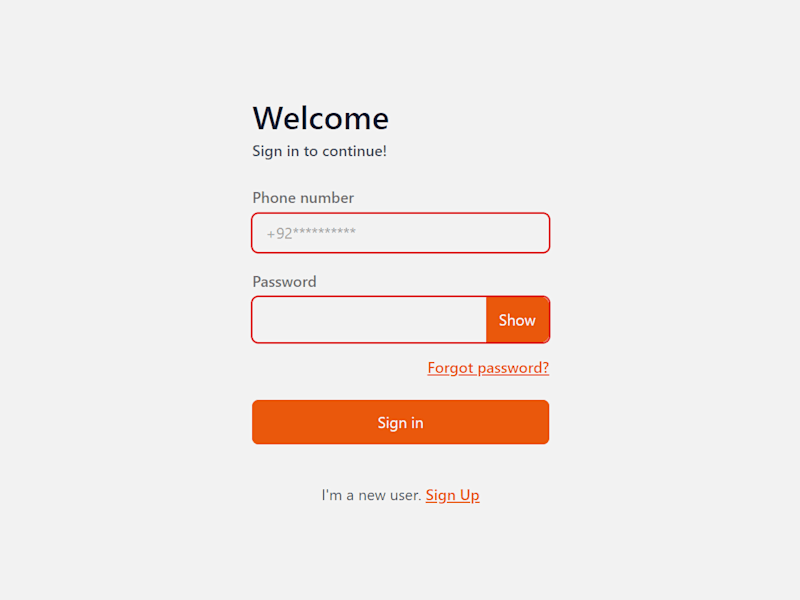Reveal password with the Show button
The height and width of the screenshot is (600, 800).
517,320
